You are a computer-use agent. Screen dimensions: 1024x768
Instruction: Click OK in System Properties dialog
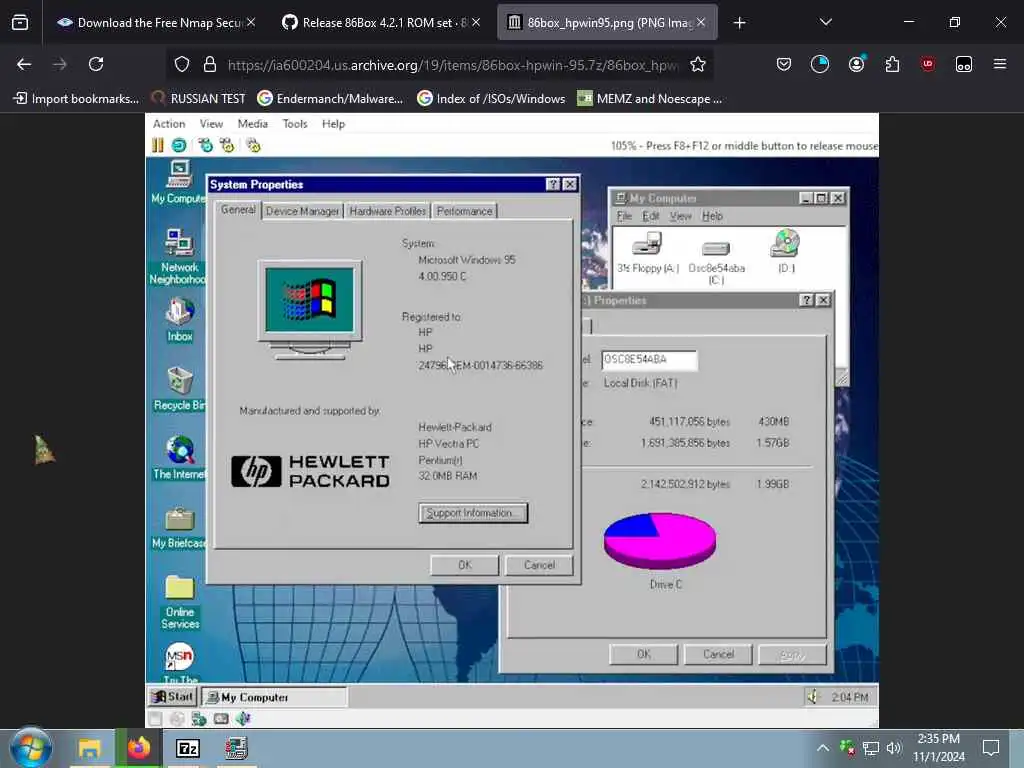coord(464,565)
